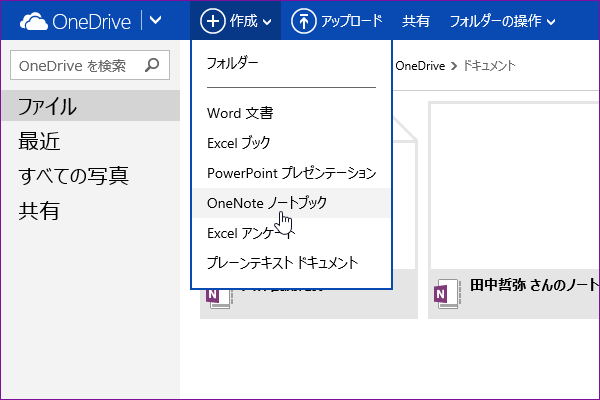This screenshot has width=600, height=400.
Task: Click the upload arrow icon
Action: (303, 21)
